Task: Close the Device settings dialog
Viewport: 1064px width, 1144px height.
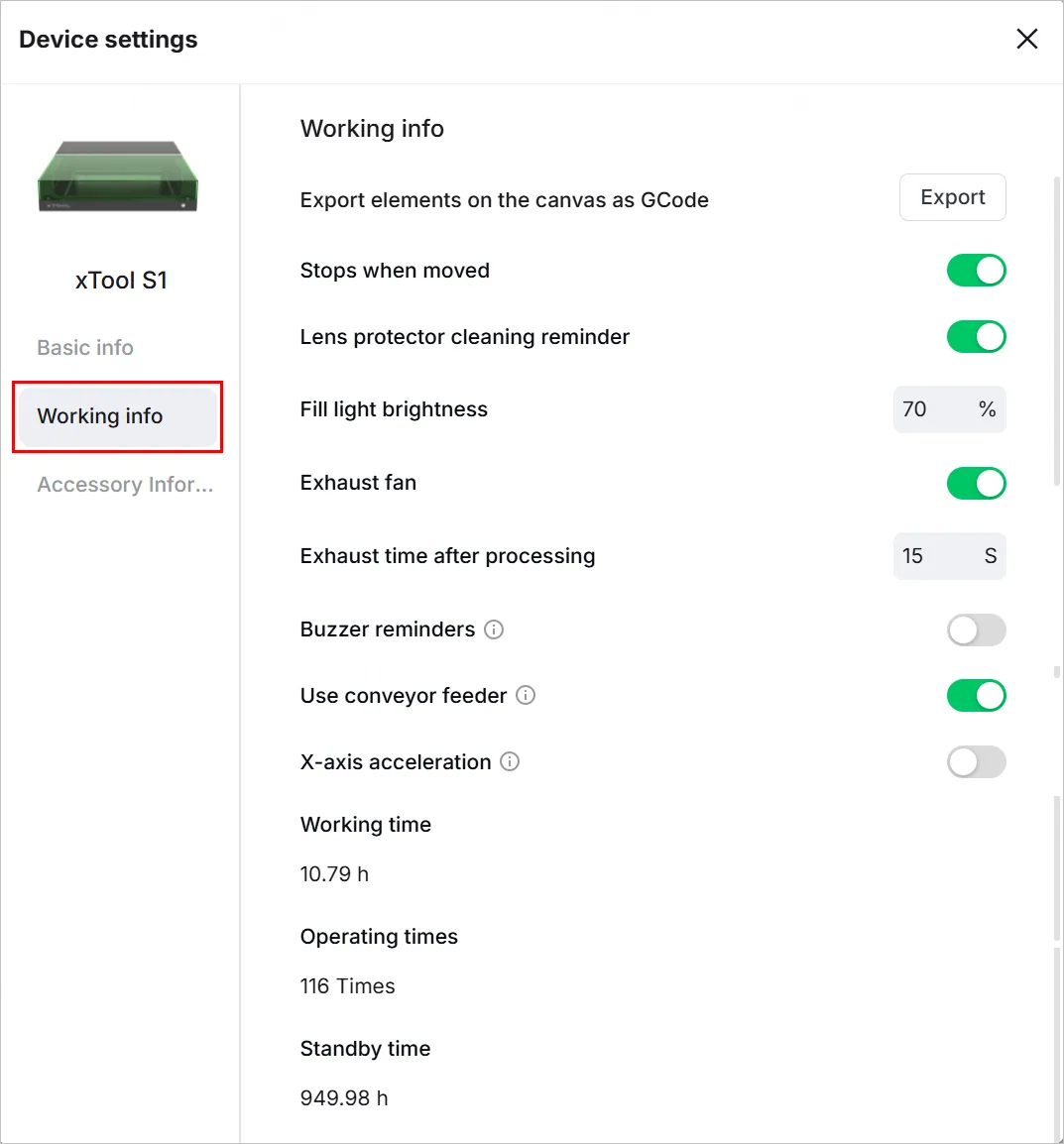Action: point(1026,39)
